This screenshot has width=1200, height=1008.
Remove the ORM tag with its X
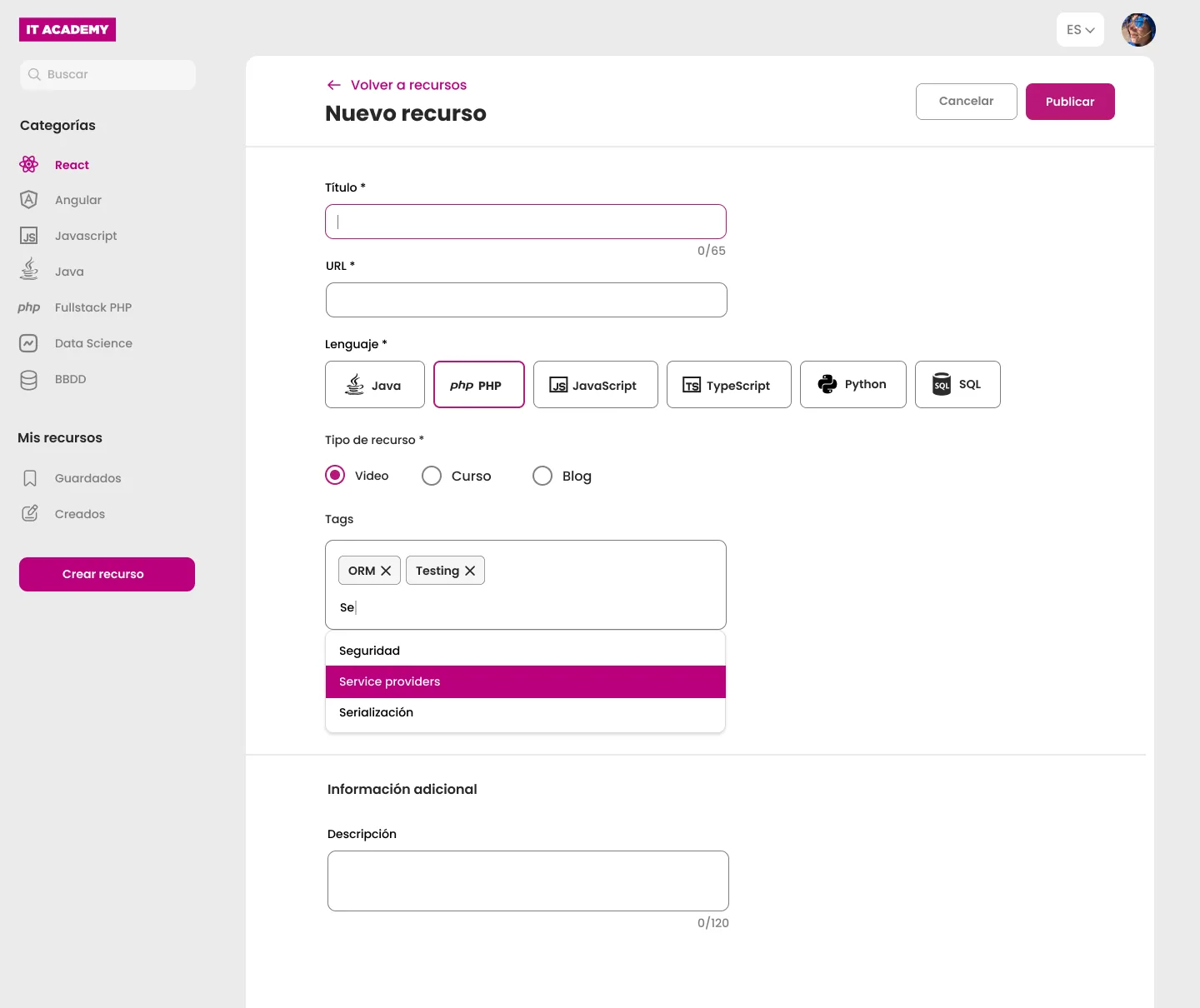[x=386, y=571]
